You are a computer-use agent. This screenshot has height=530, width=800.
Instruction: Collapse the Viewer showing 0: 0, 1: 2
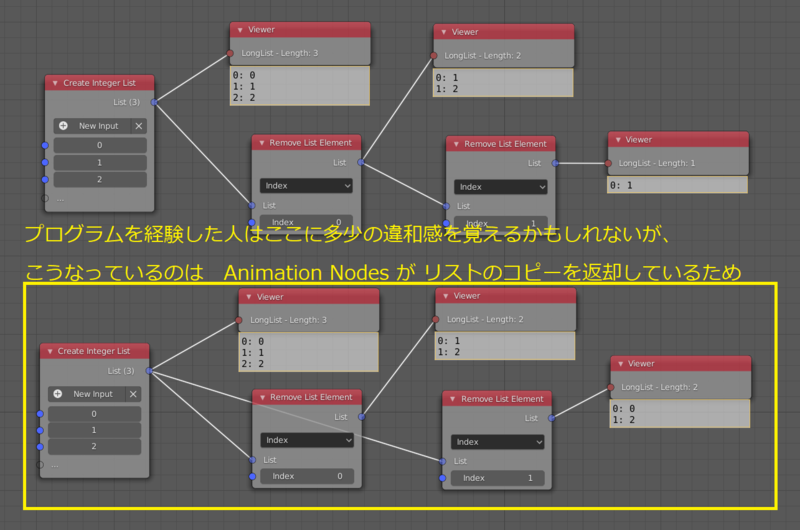point(620,364)
